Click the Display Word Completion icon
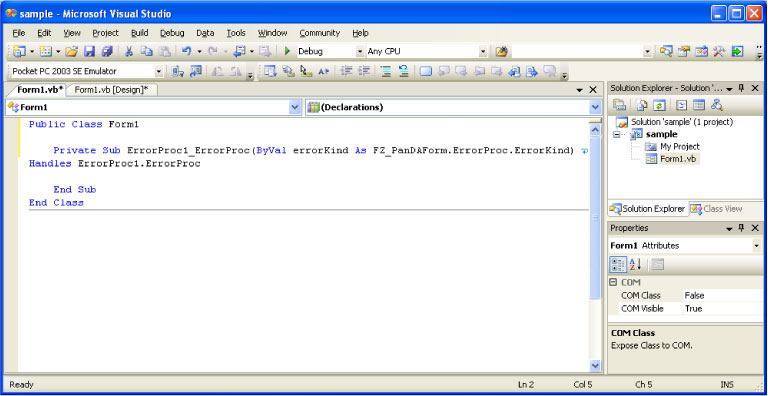768x396 pixels. click(x=323, y=72)
